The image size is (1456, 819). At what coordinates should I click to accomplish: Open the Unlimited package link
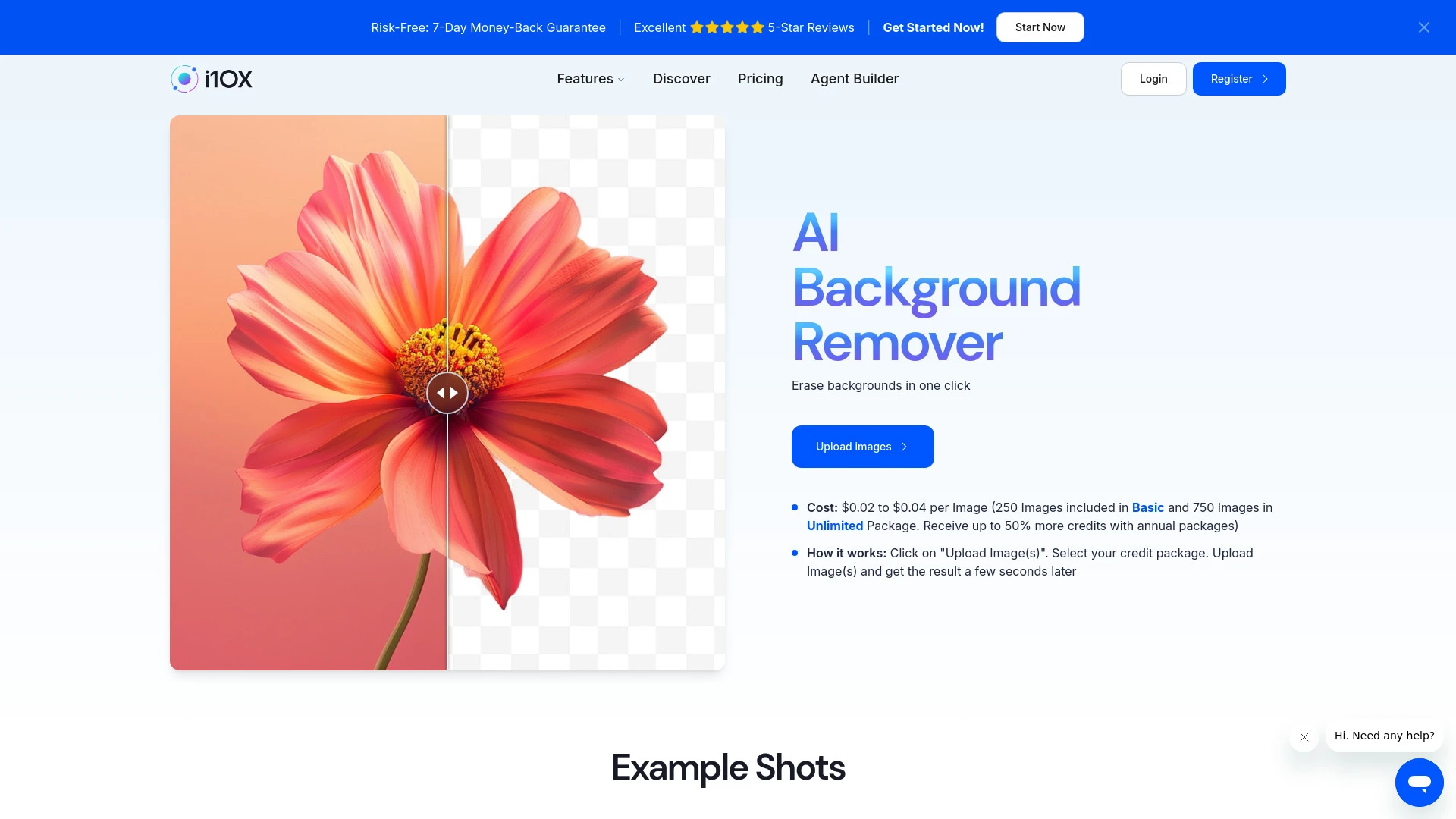click(x=834, y=526)
